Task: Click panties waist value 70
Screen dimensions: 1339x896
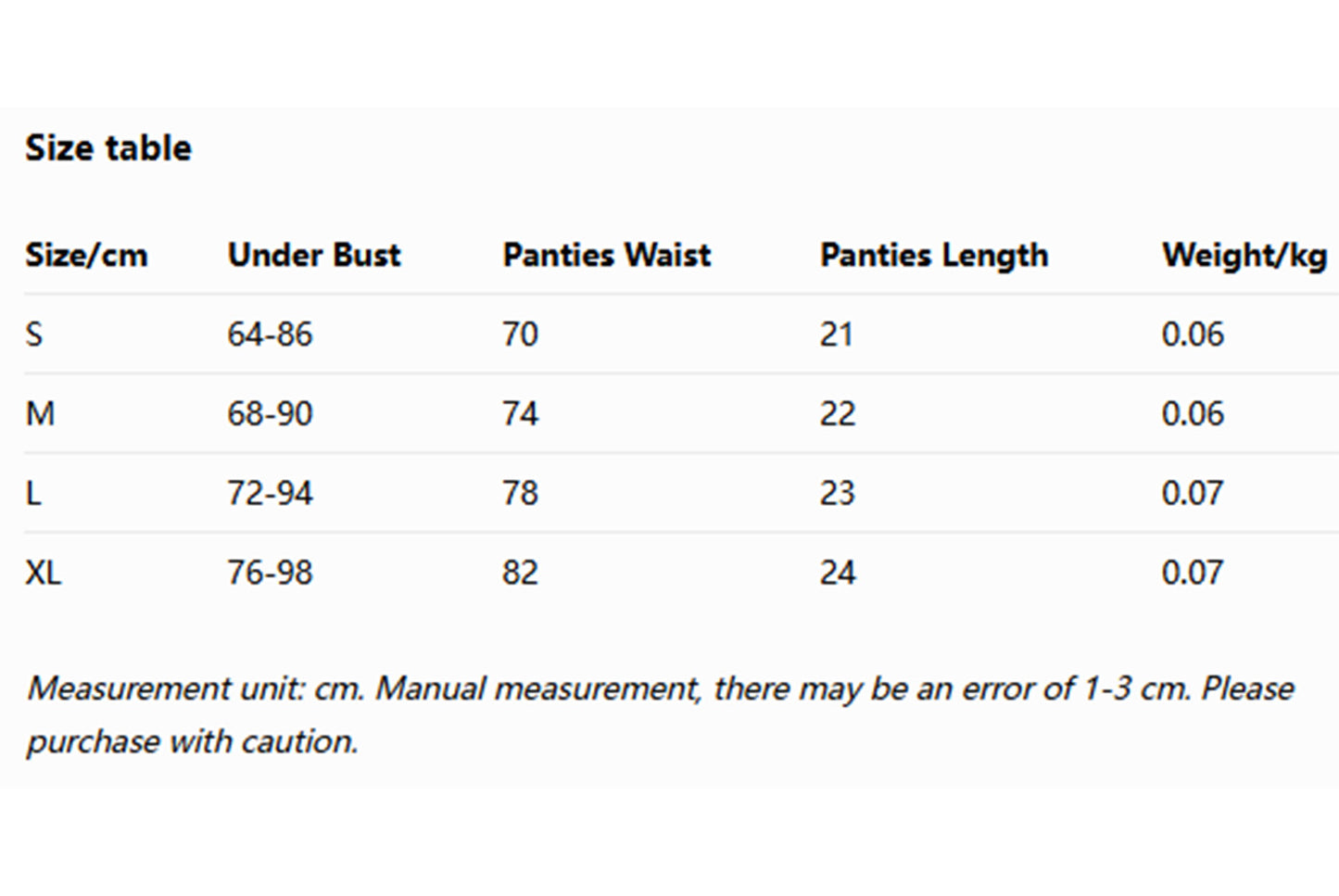Action: (520, 334)
